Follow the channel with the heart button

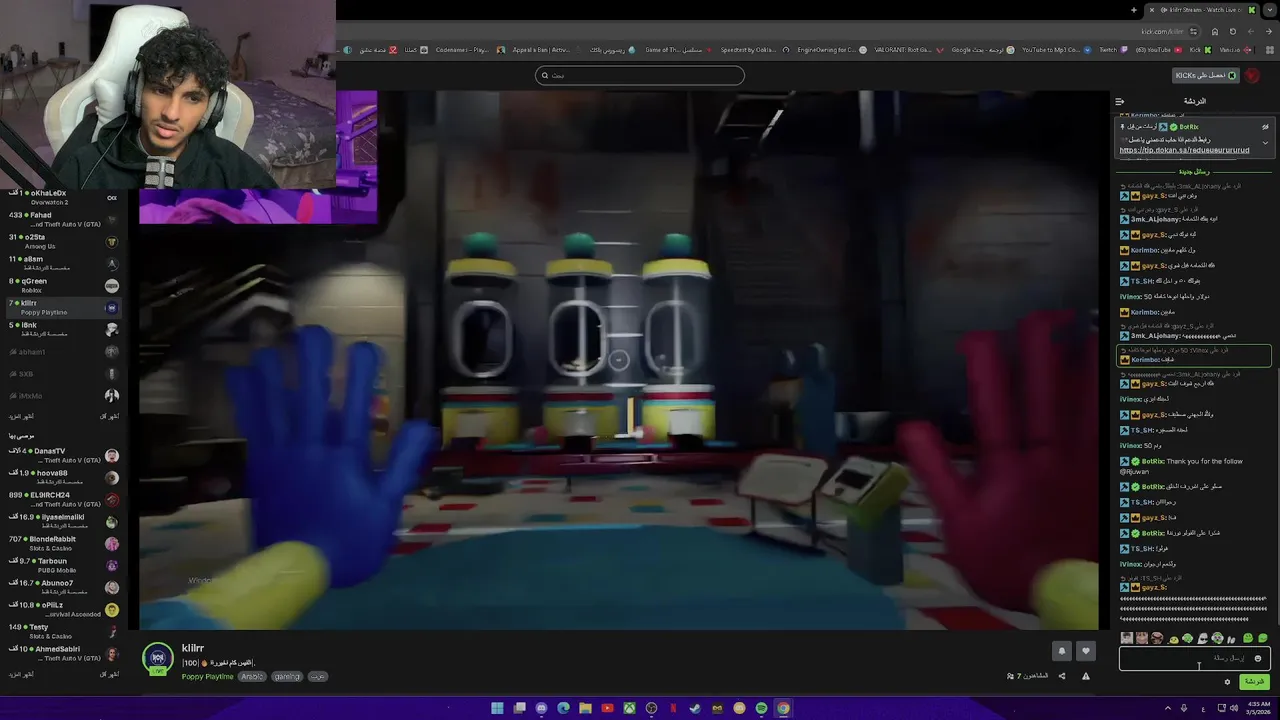click(x=1086, y=651)
